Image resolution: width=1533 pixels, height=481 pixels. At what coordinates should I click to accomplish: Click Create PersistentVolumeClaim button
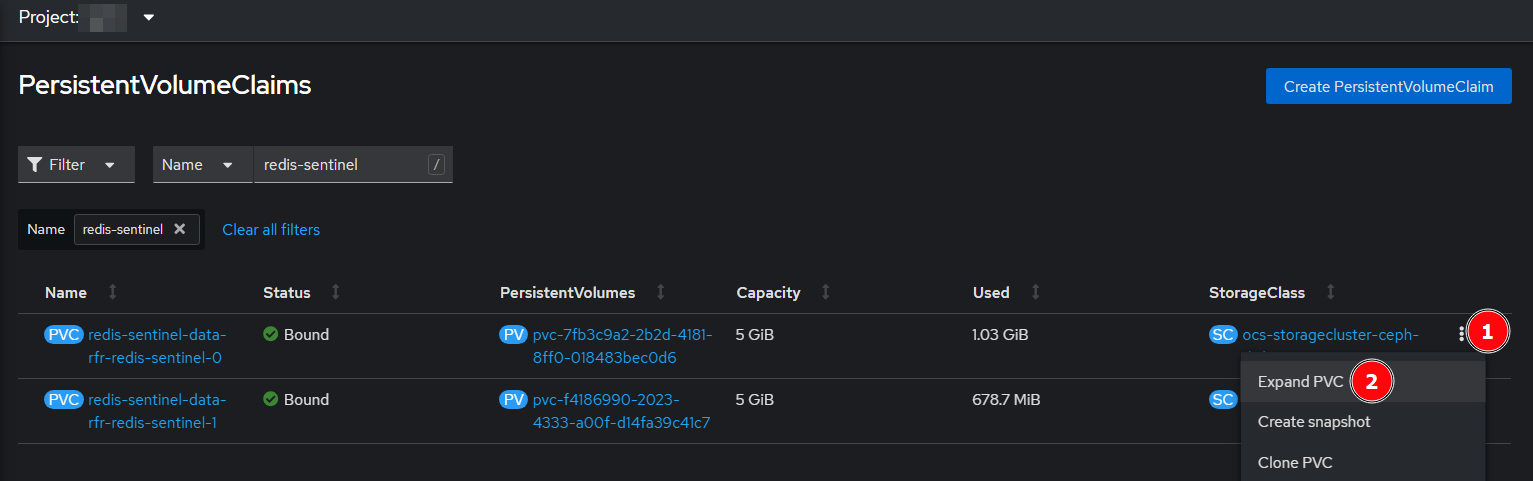click(1388, 86)
